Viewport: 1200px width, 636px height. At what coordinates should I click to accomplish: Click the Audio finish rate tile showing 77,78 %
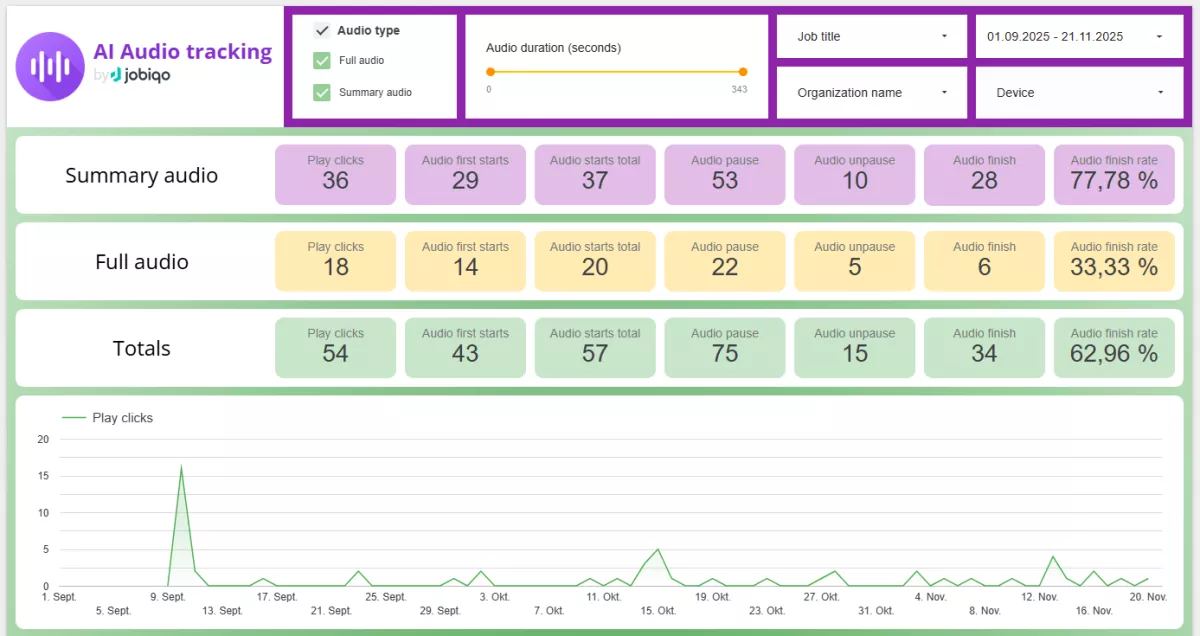[1114, 174]
